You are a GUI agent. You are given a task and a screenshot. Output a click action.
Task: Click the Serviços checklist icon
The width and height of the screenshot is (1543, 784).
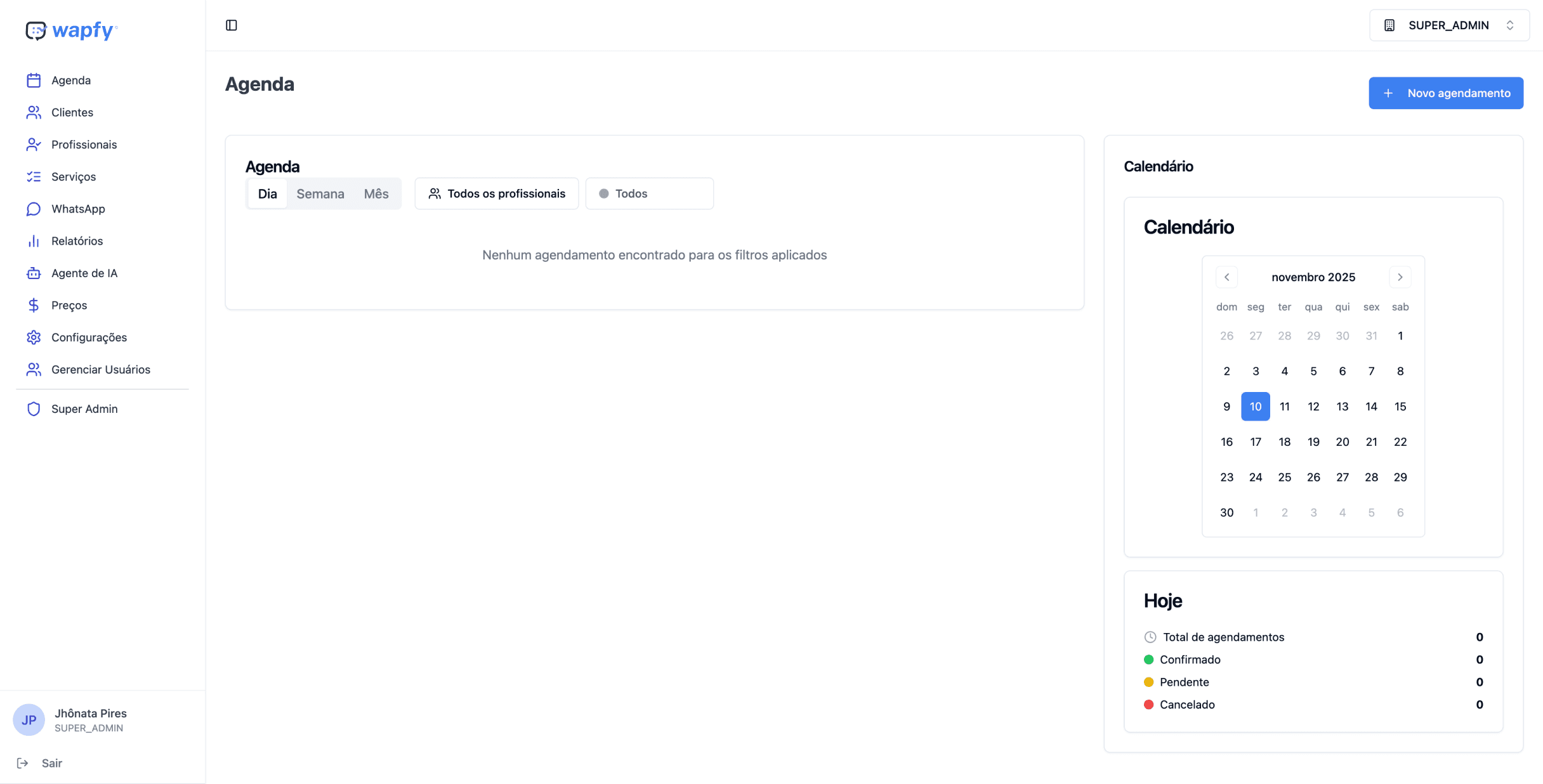point(34,177)
